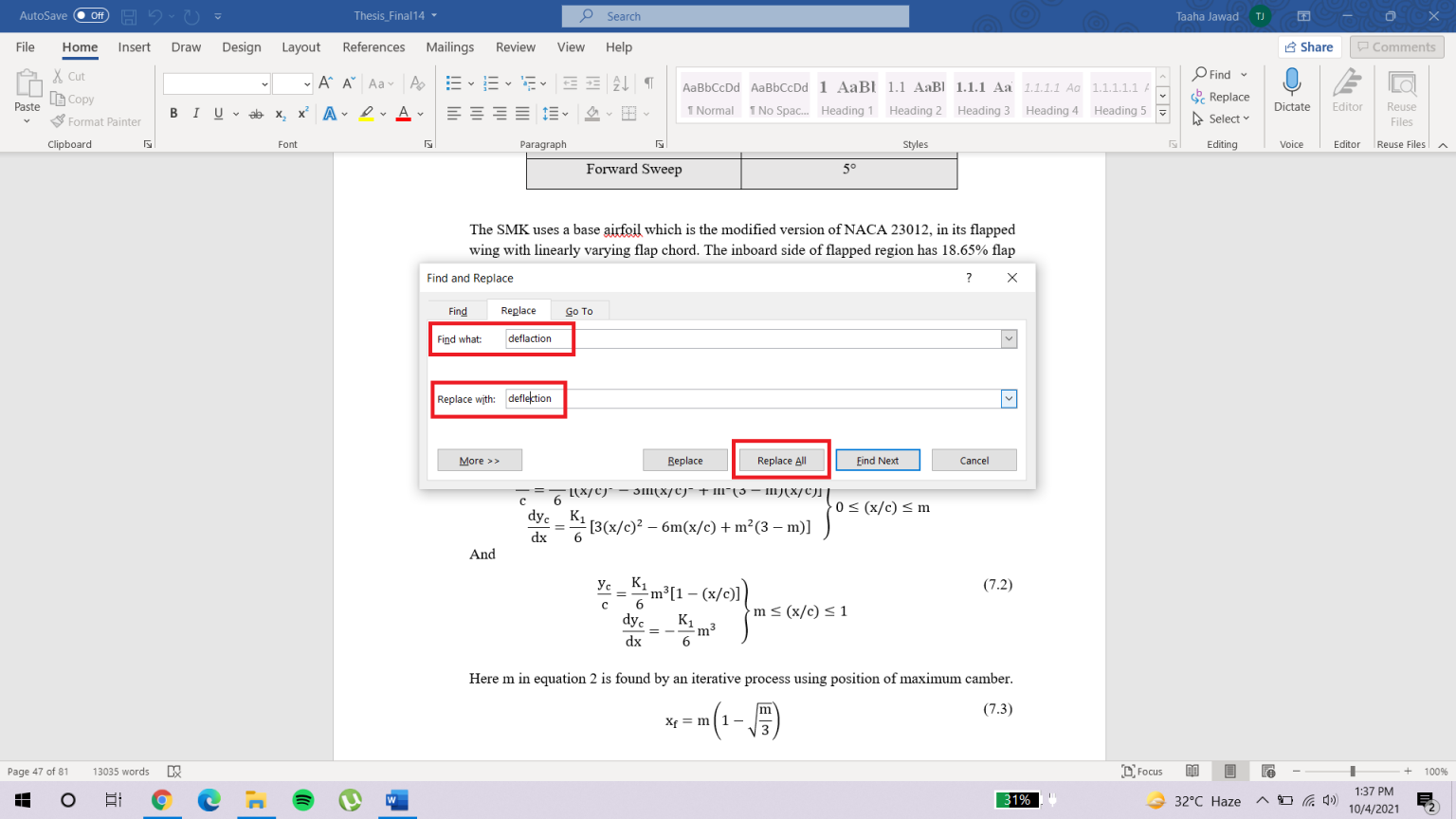The height and width of the screenshot is (819, 1456).
Task: Toggle center text alignment
Action: pos(478,112)
